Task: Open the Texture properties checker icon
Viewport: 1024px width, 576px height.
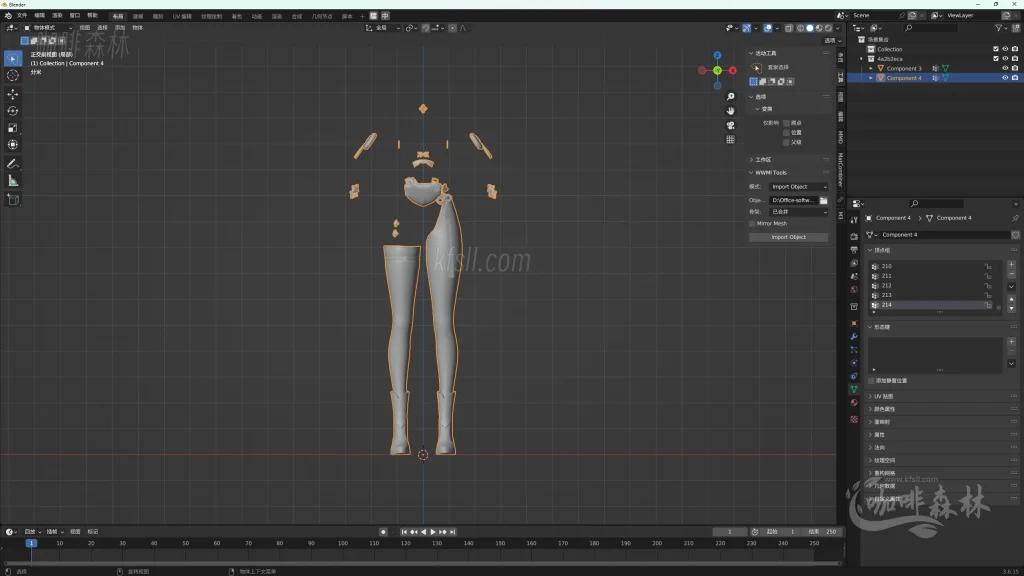Action: (854, 419)
